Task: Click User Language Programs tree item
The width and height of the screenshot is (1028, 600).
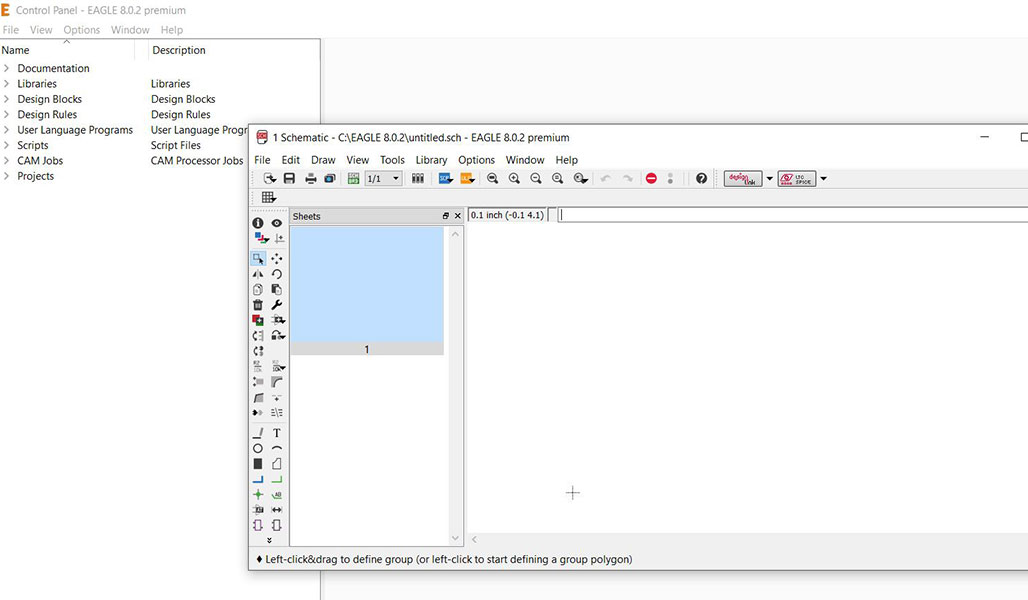Action: 75,130
